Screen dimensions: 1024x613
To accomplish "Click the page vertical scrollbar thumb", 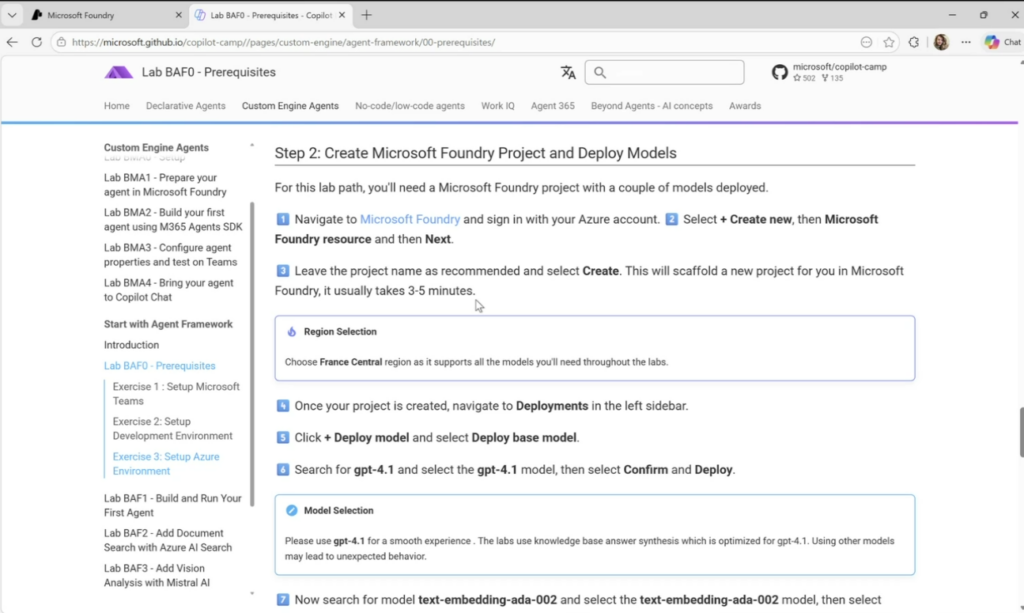I will (x=1019, y=432).
